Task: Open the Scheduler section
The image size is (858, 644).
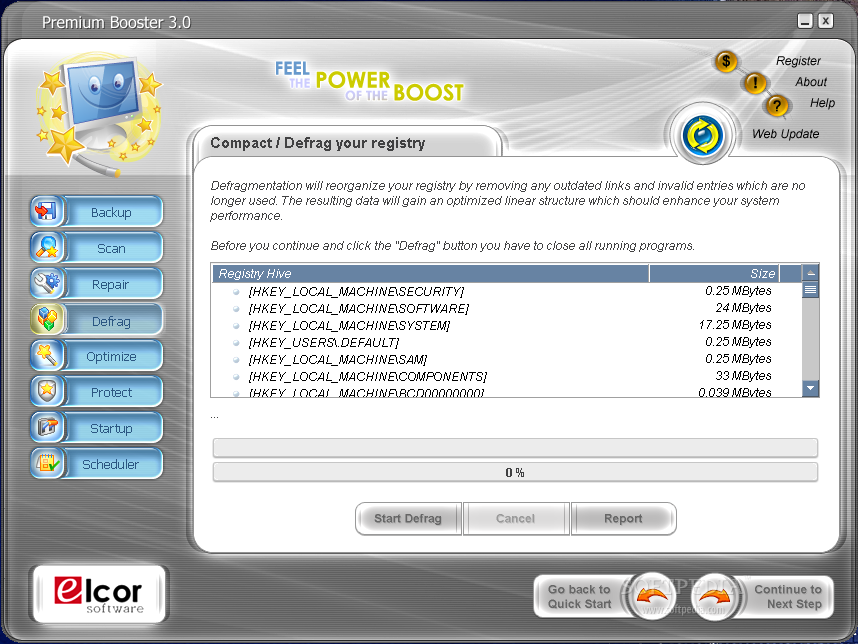Action: 111,465
